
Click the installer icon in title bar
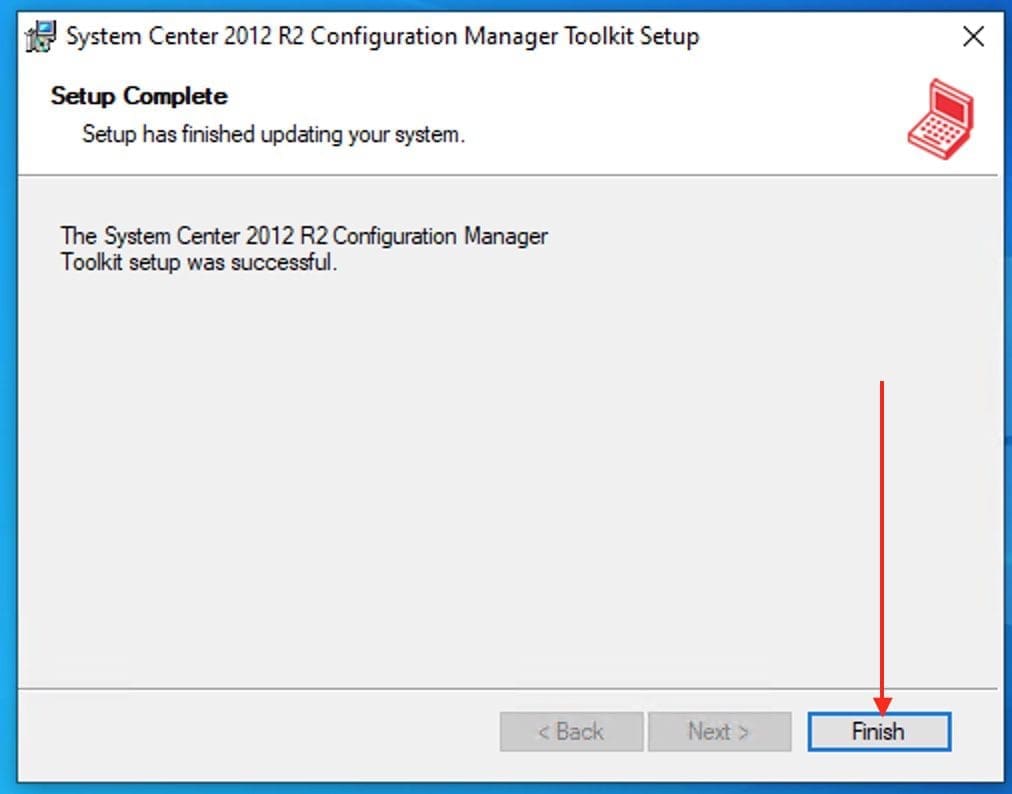[41, 38]
